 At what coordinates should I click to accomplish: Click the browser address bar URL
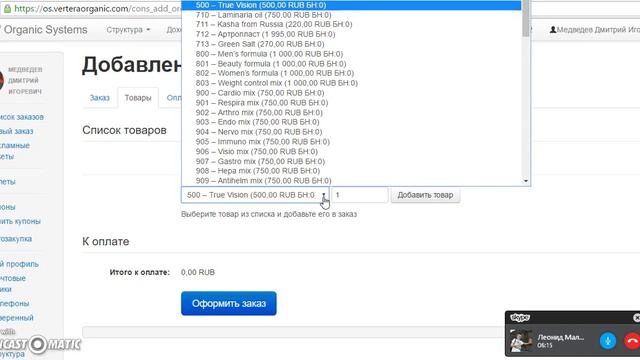(x=98, y=8)
